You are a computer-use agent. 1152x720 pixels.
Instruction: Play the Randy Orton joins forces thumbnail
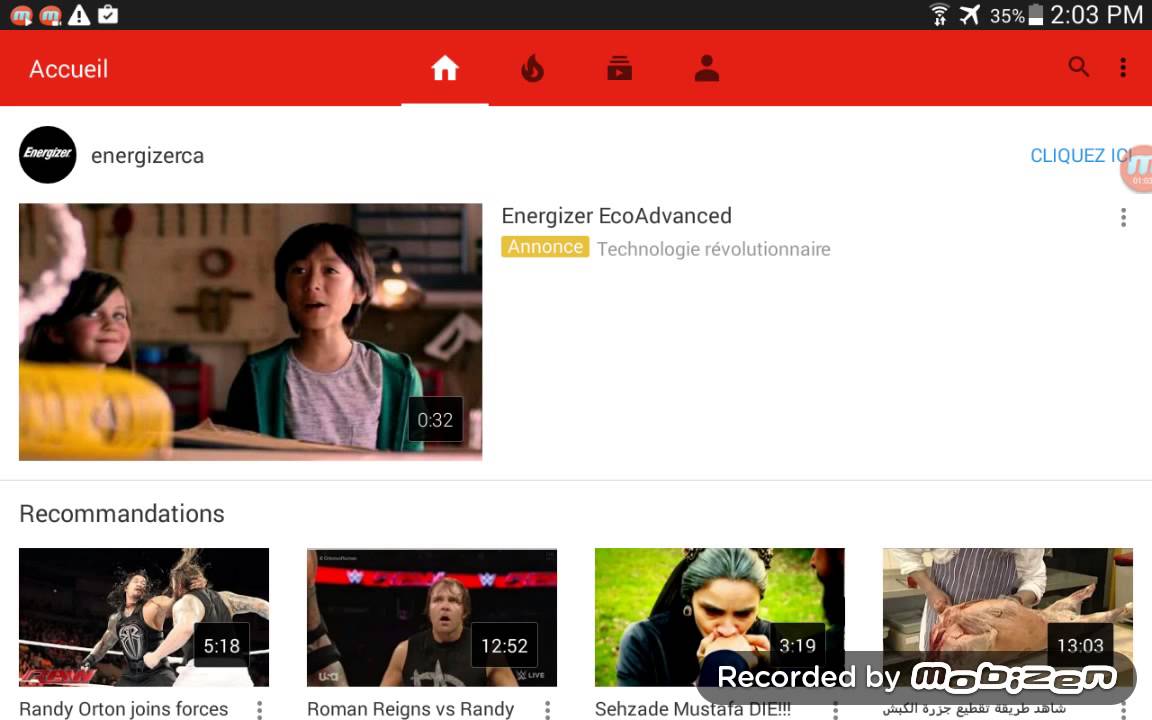coord(144,617)
